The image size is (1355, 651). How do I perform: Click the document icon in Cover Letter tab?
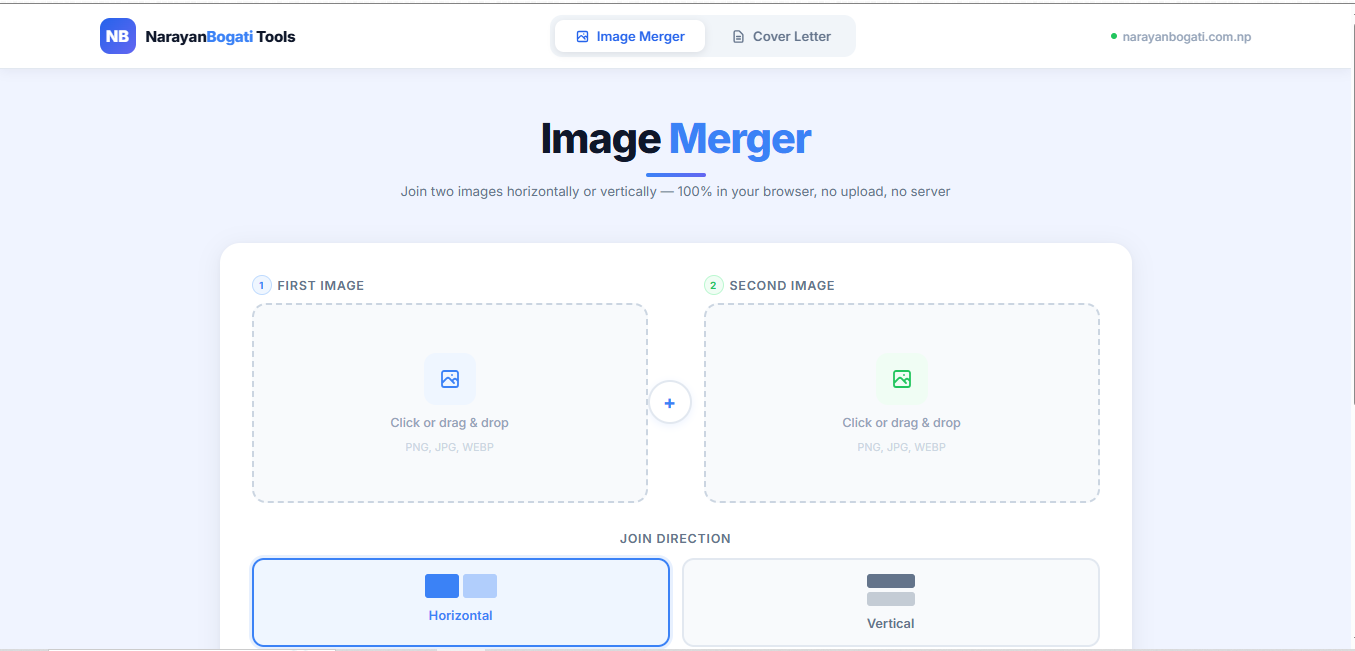click(738, 37)
